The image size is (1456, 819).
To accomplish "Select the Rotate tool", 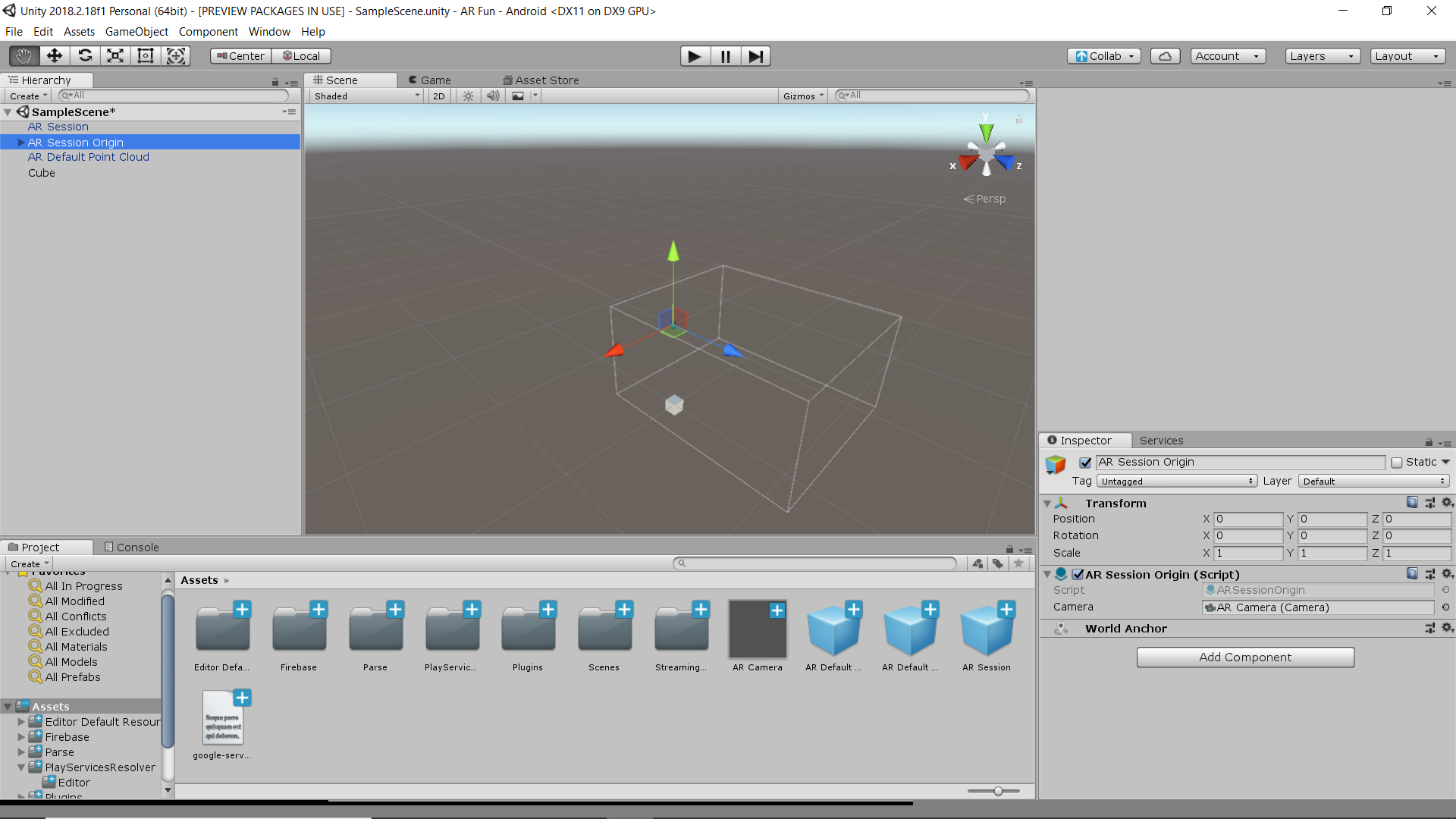I will coord(85,56).
